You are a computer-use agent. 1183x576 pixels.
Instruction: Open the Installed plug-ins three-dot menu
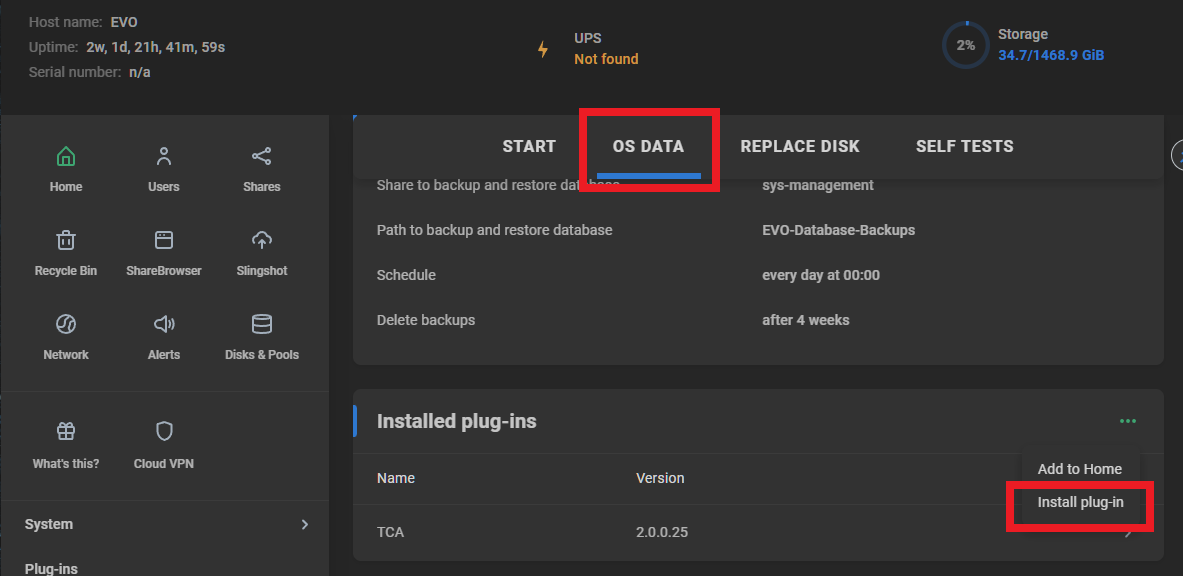pyautogui.click(x=1127, y=421)
